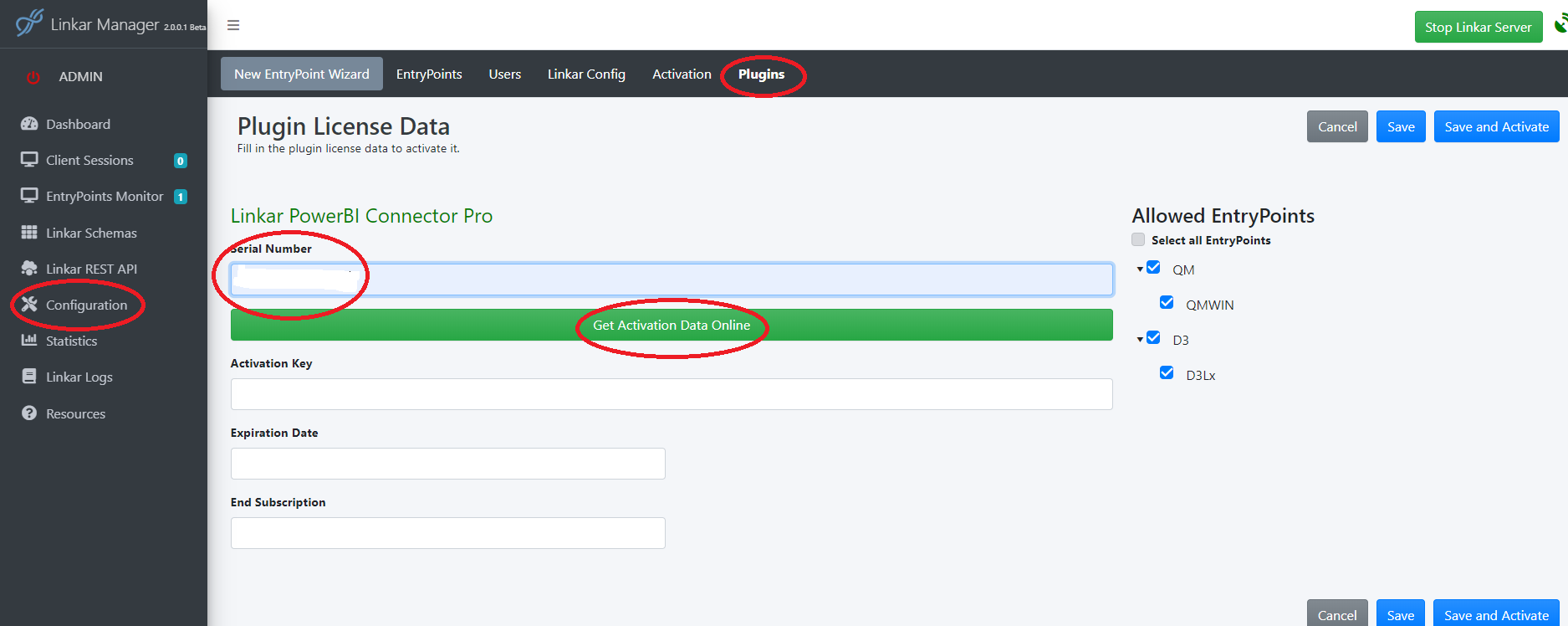Click the ADMIN user label
This screenshot has width=1568, height=626.
click(80, 77)
